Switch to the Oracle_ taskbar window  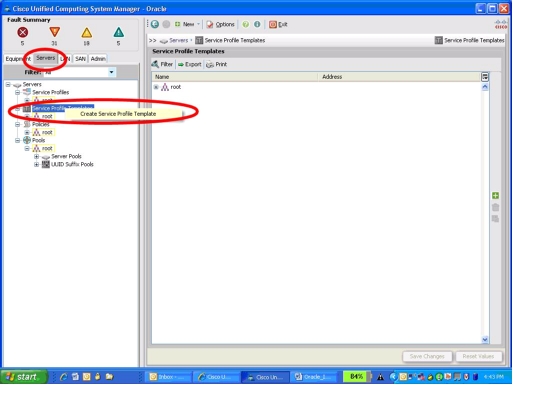coord(314,377)
